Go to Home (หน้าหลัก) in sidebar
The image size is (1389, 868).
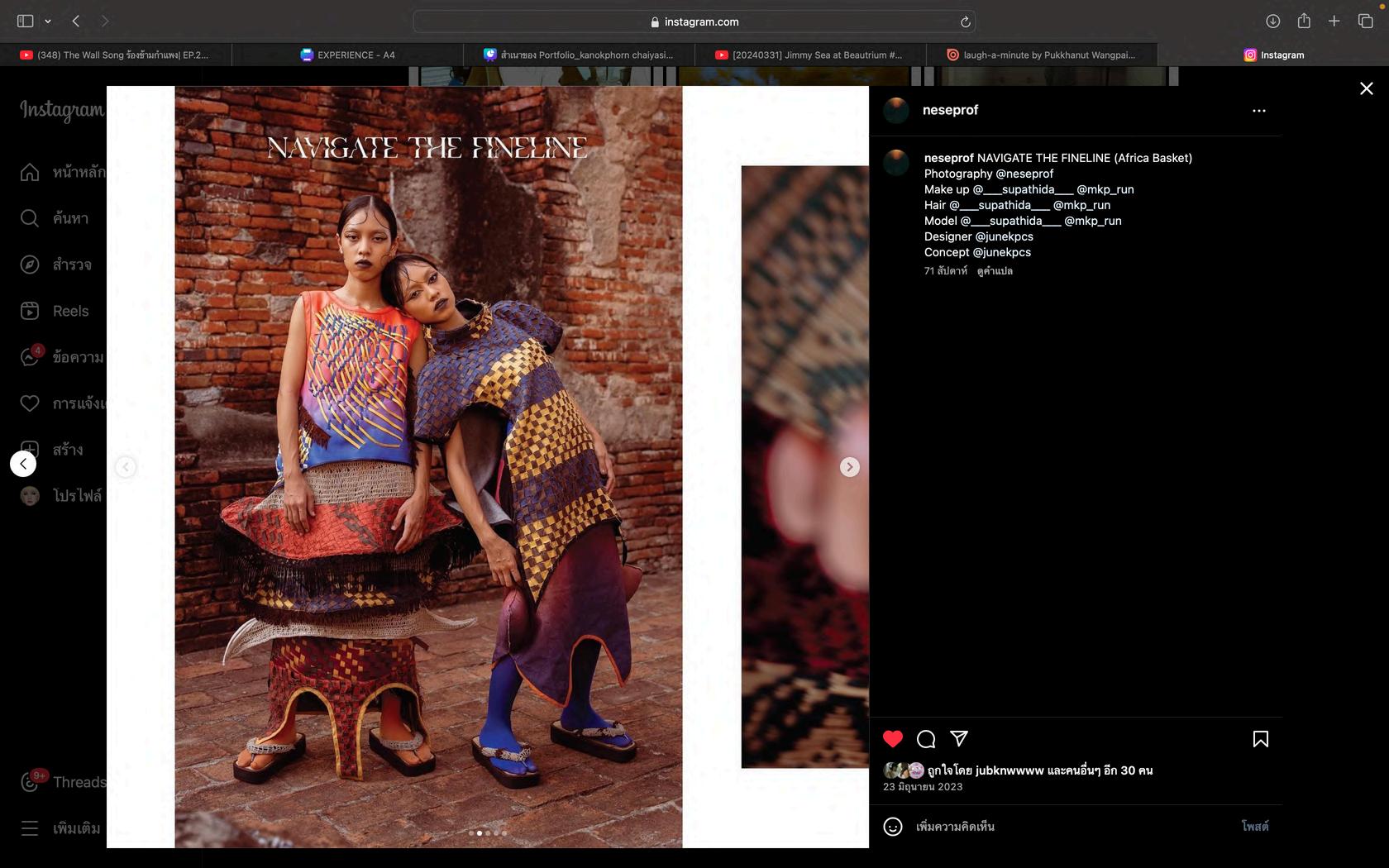[63, 172]
